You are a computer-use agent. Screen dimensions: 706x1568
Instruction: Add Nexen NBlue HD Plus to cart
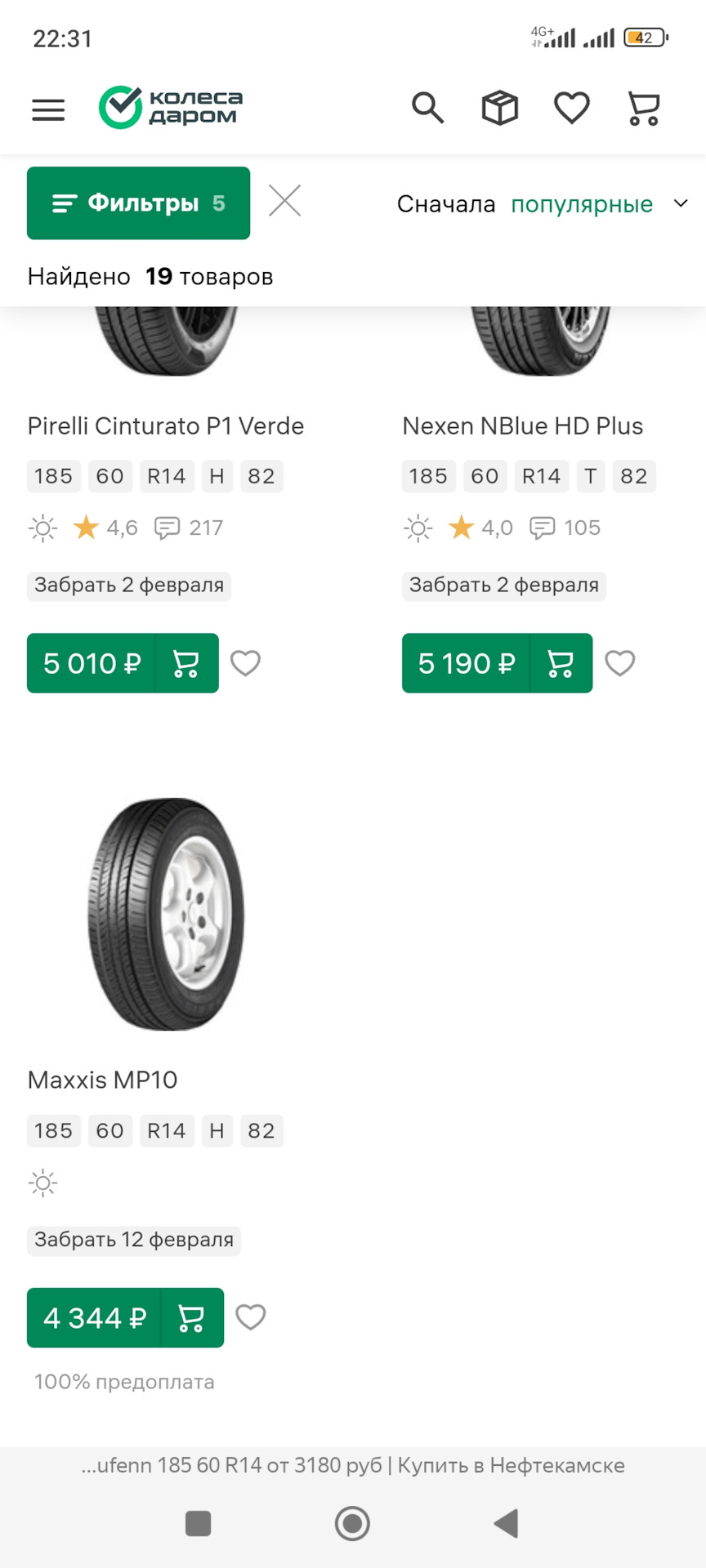(x=561, y=663)
